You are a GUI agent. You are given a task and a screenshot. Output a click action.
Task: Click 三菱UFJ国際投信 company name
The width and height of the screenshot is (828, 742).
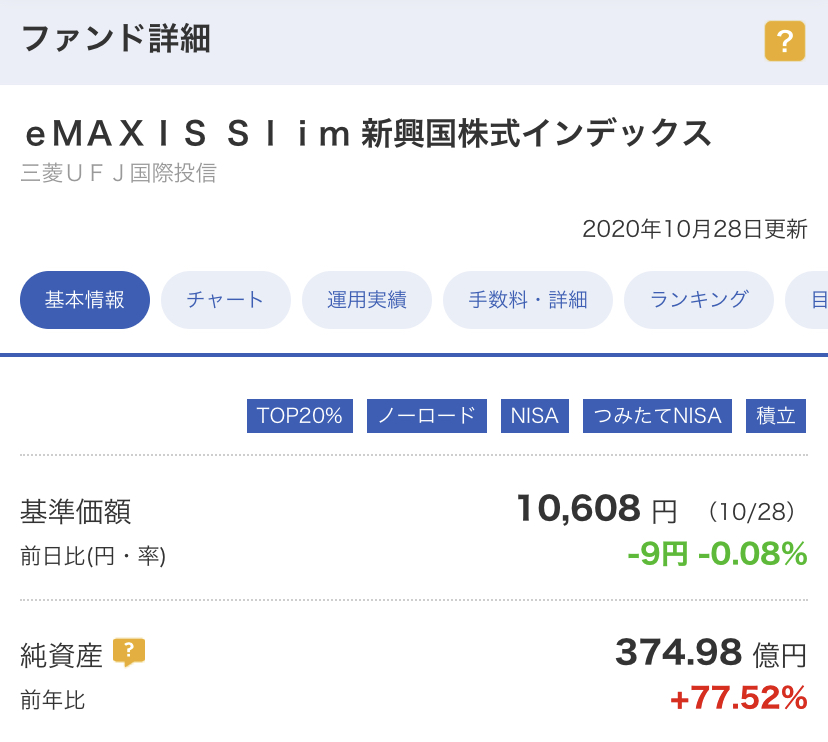click(118, 173)
